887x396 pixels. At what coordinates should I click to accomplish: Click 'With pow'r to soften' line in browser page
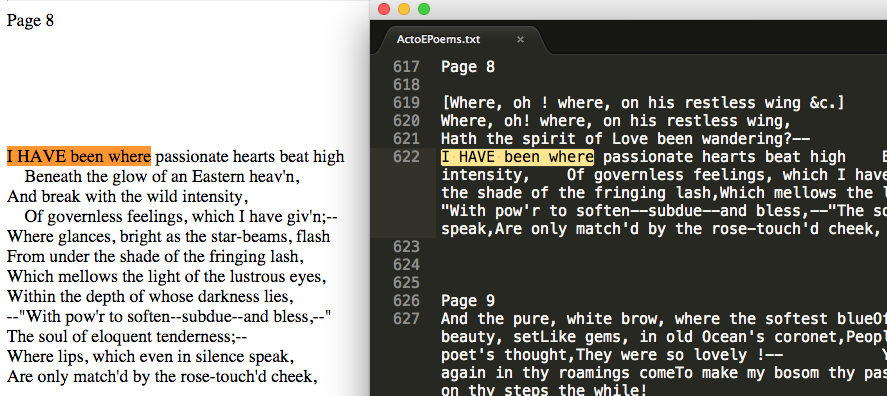click(x=169, y=317)
